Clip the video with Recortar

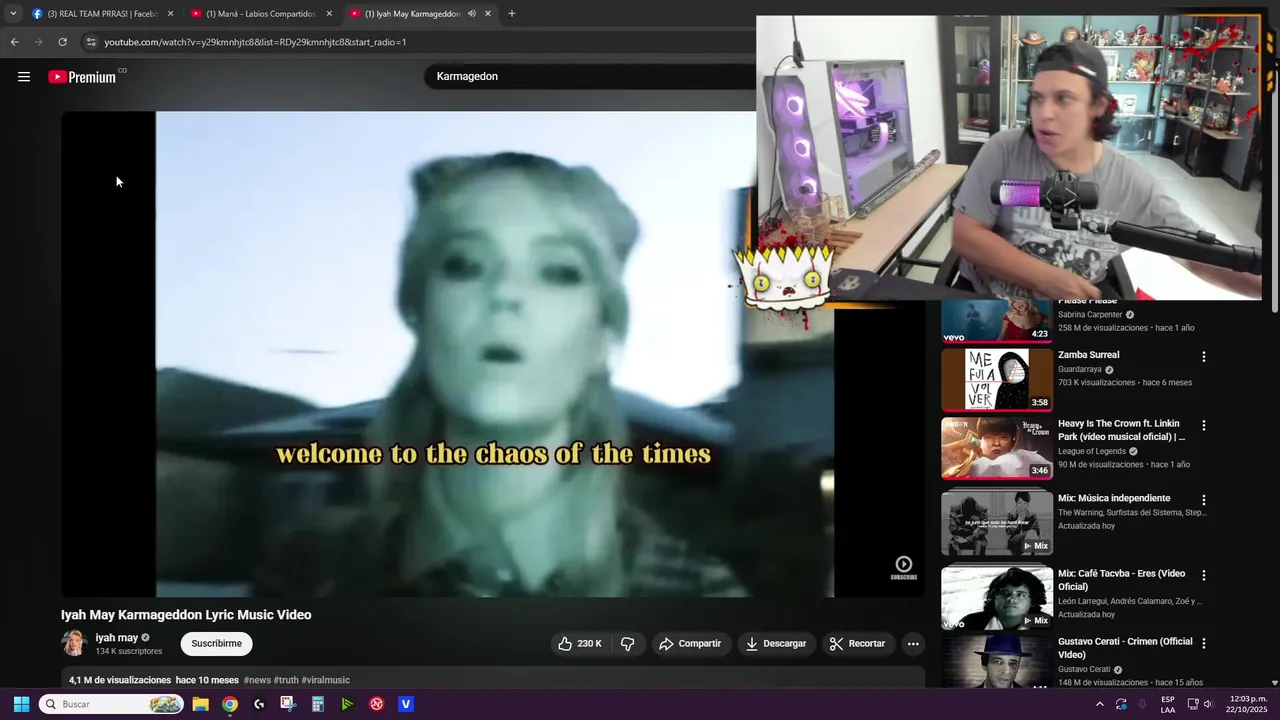tap(858, 644)
